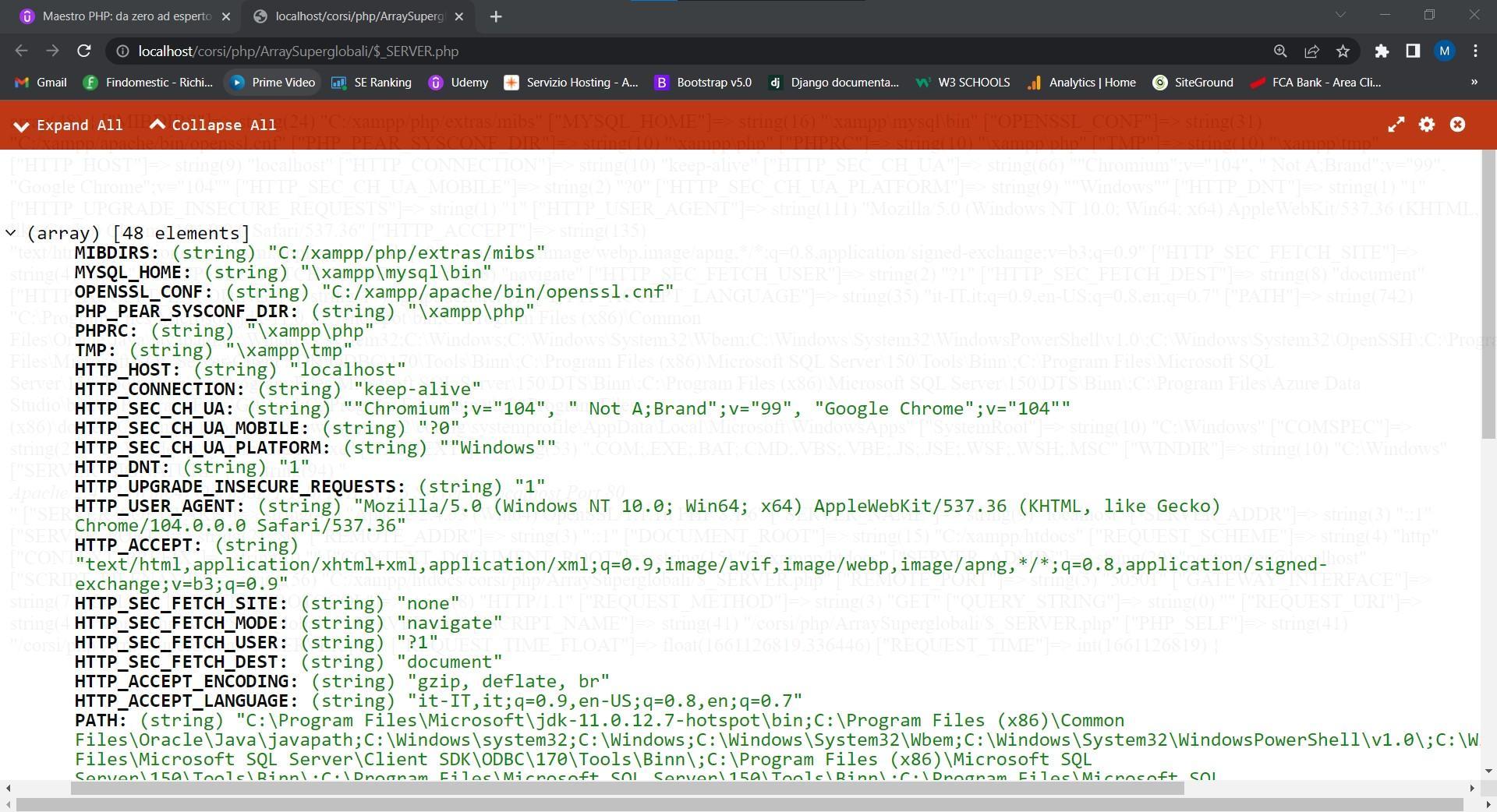Open Gmail bookmark
This screenshot has width=1497, height=812.
(x=41, y=83)
